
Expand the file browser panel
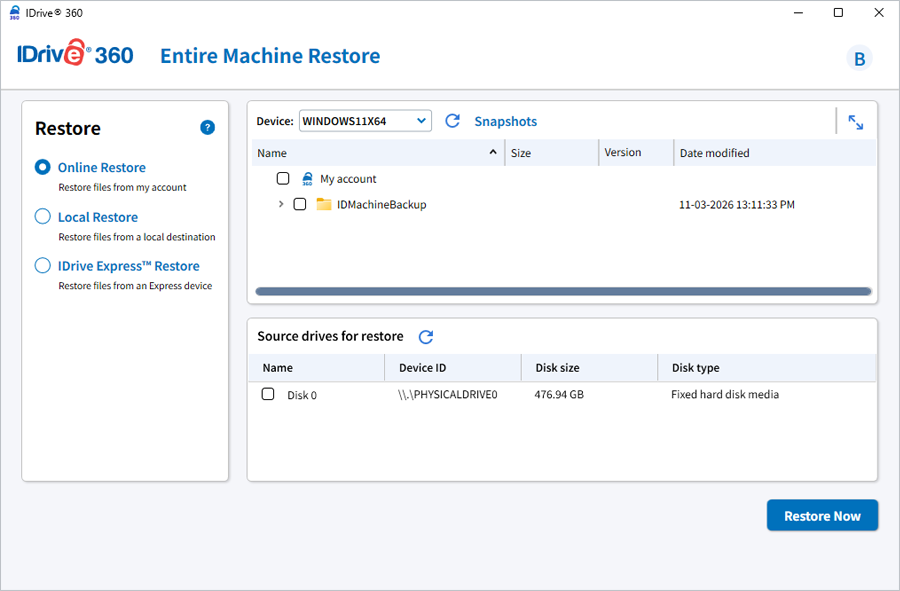tap(855, 122)
